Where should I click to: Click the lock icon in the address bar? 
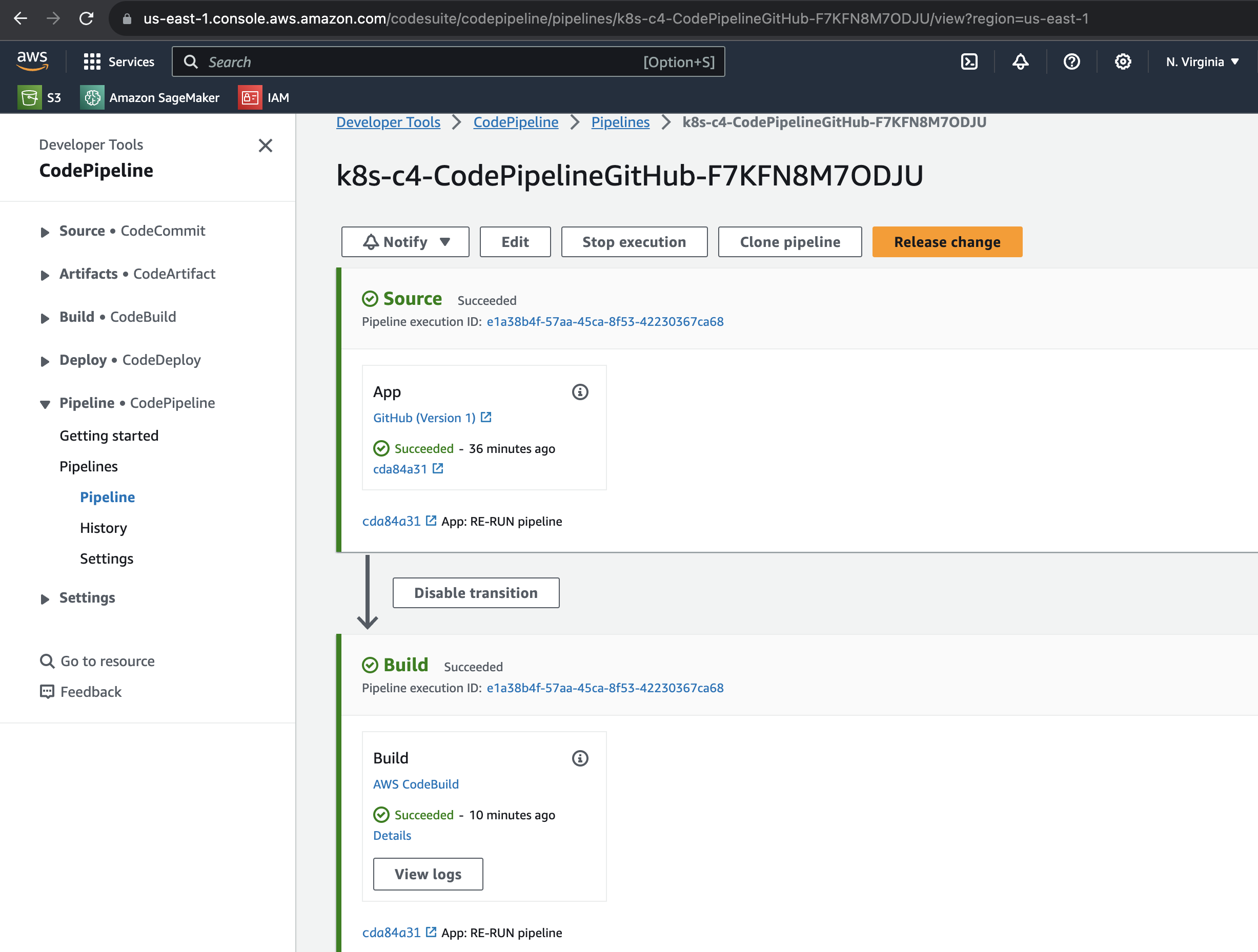(127, 19)
